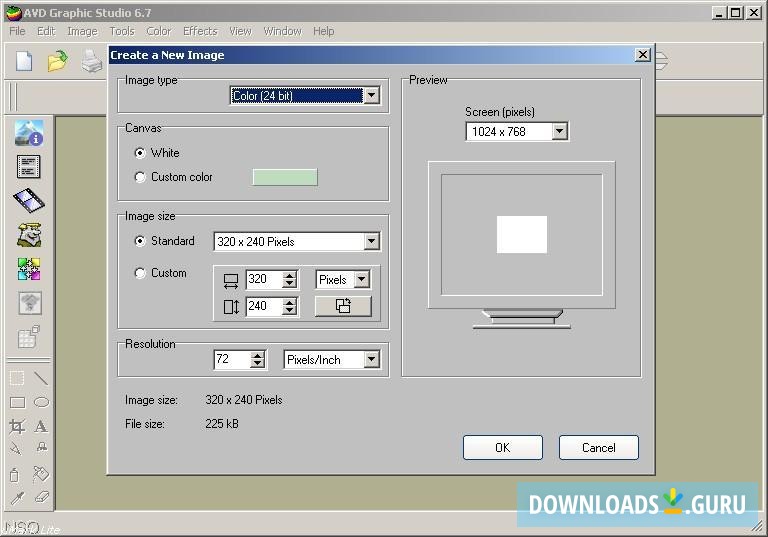
Task: Select the Line drawing tool
Action: tap(41, 378)
